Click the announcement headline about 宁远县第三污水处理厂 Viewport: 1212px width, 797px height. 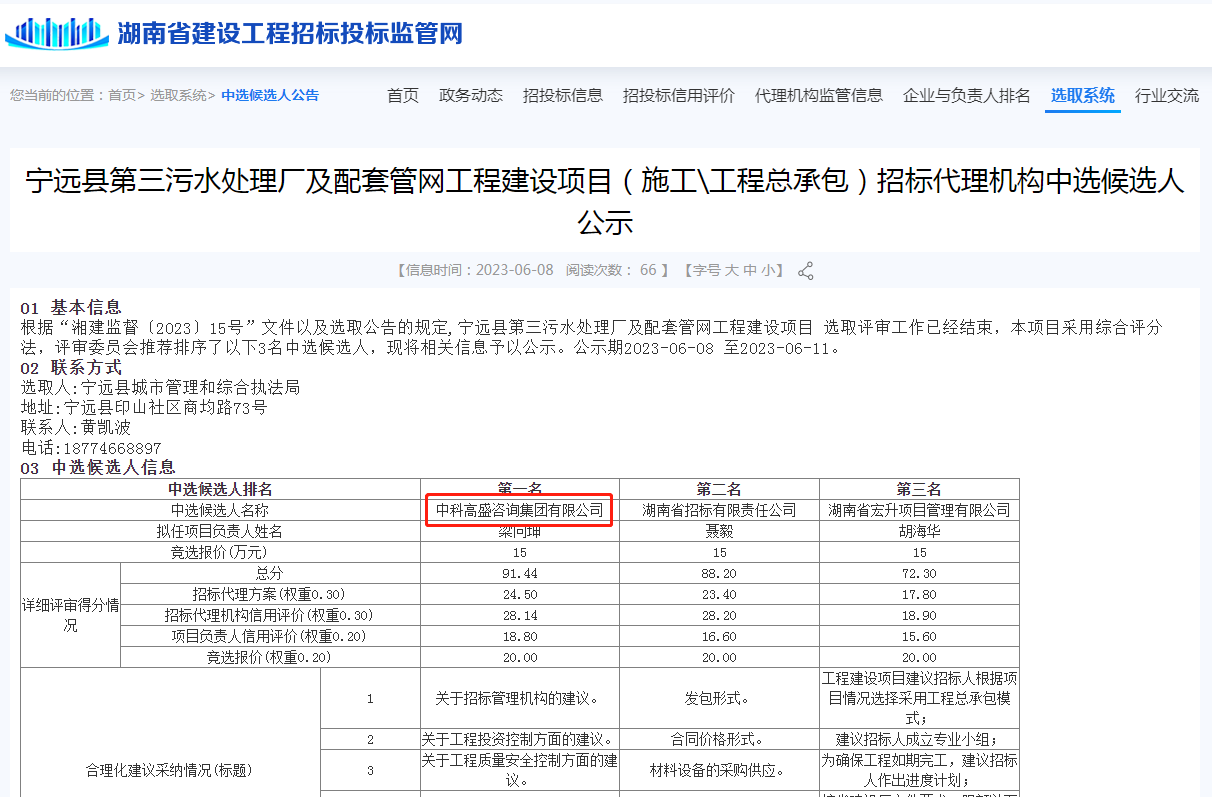[605, 201]
